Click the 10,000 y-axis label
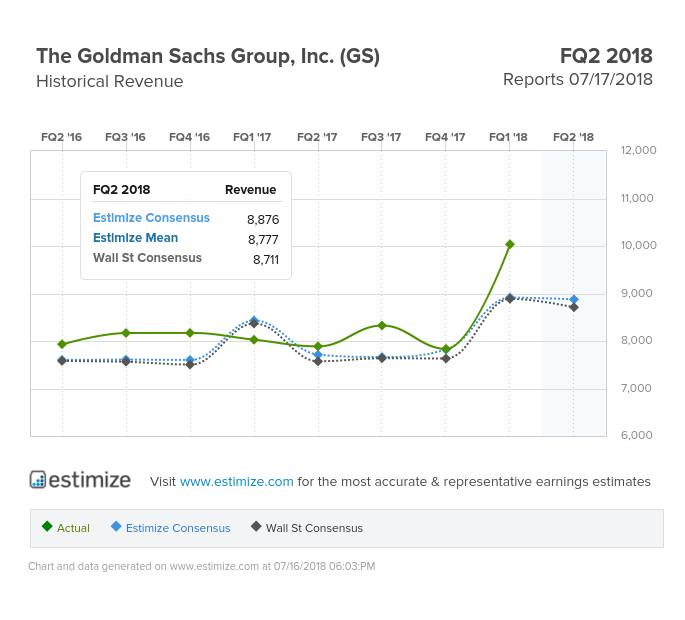The width and height of the screenshot is (685, 620). click(x=638, y=245)
